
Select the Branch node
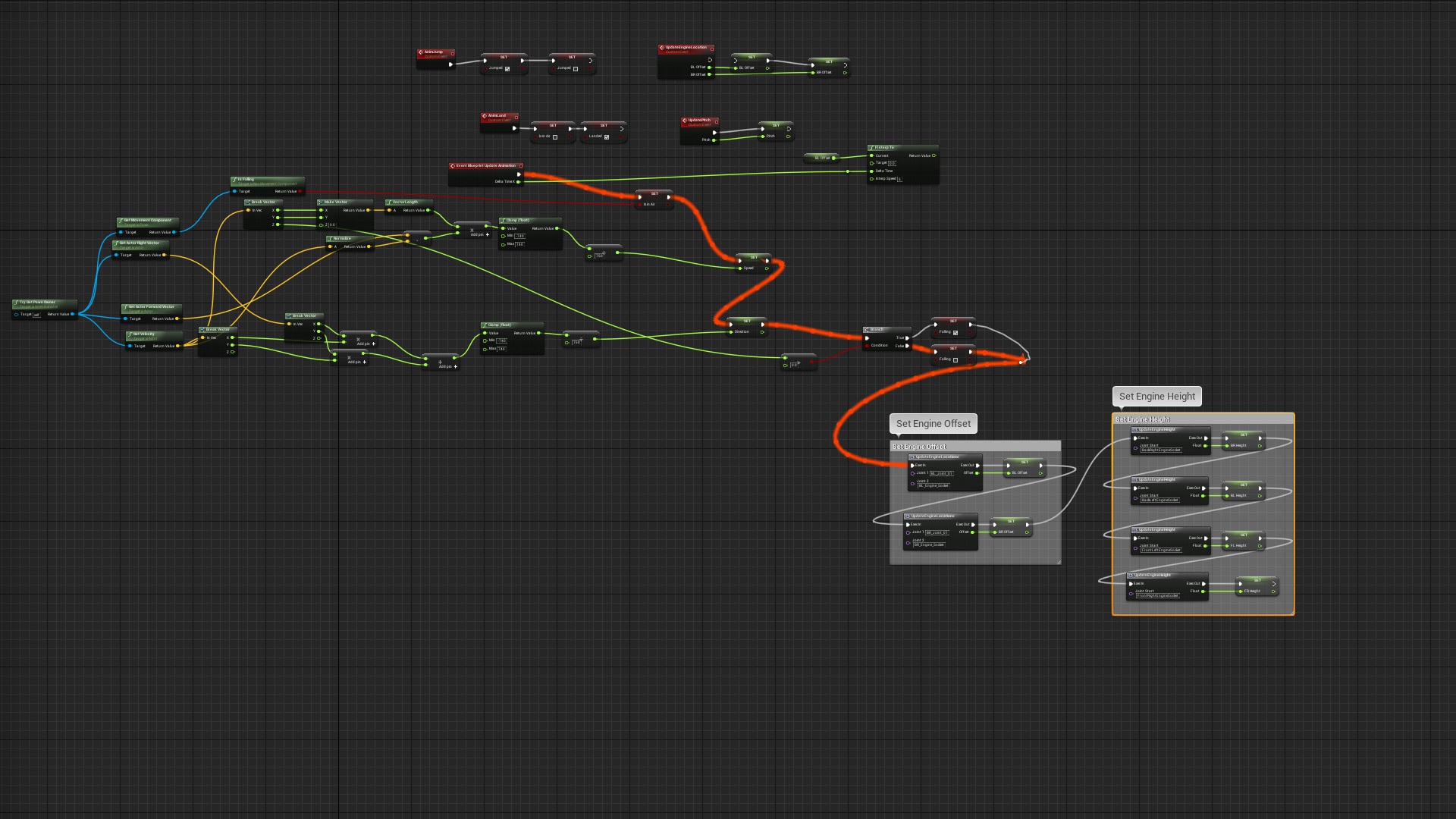click(x=878, y=329)
